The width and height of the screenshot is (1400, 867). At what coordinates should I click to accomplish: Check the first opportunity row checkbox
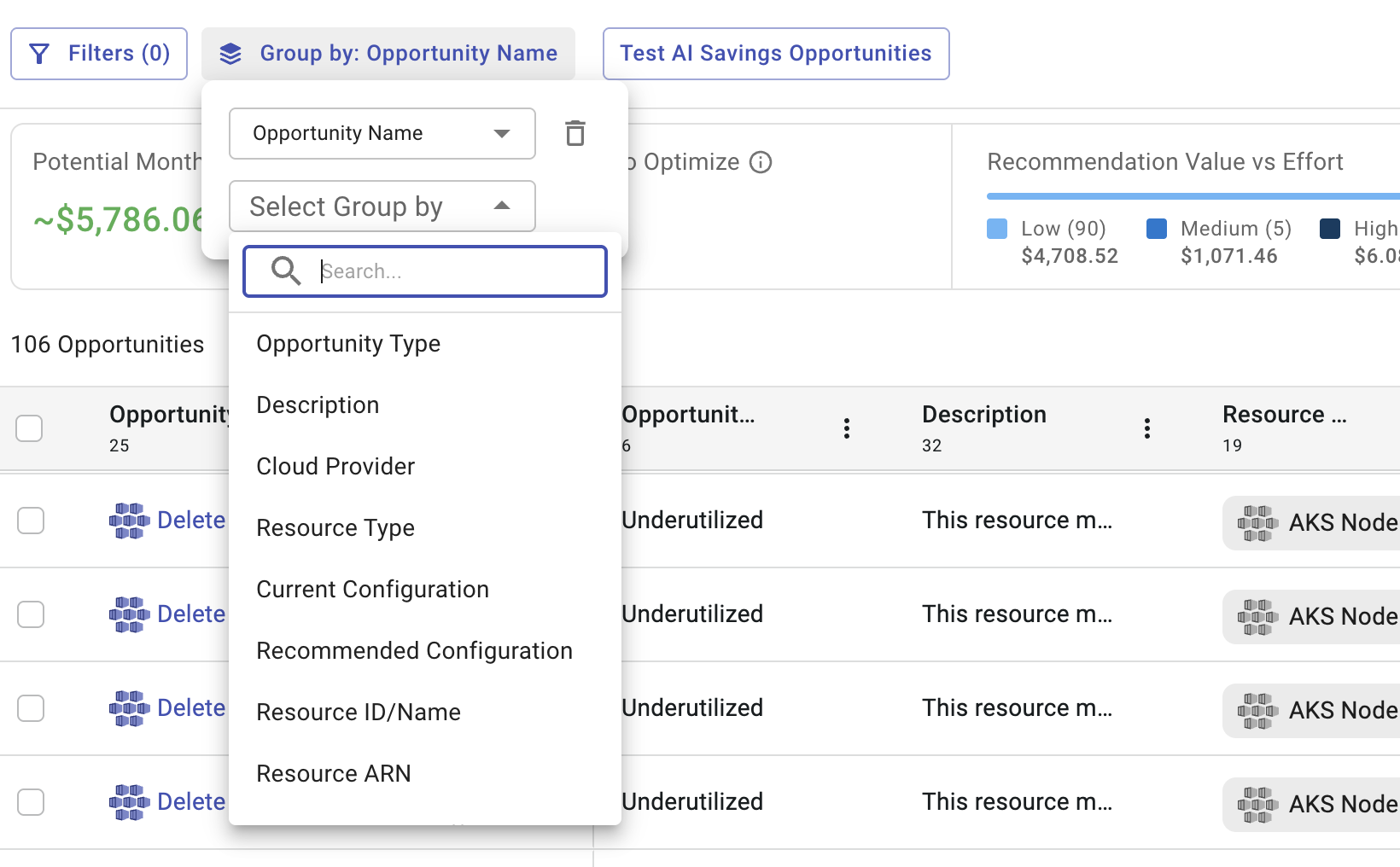(31, 521)
